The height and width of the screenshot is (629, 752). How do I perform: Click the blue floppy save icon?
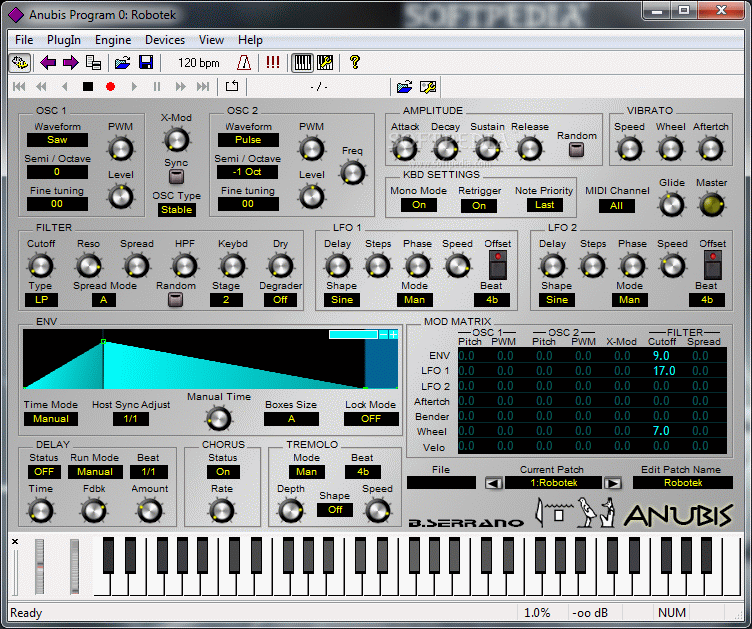(146, 63)
